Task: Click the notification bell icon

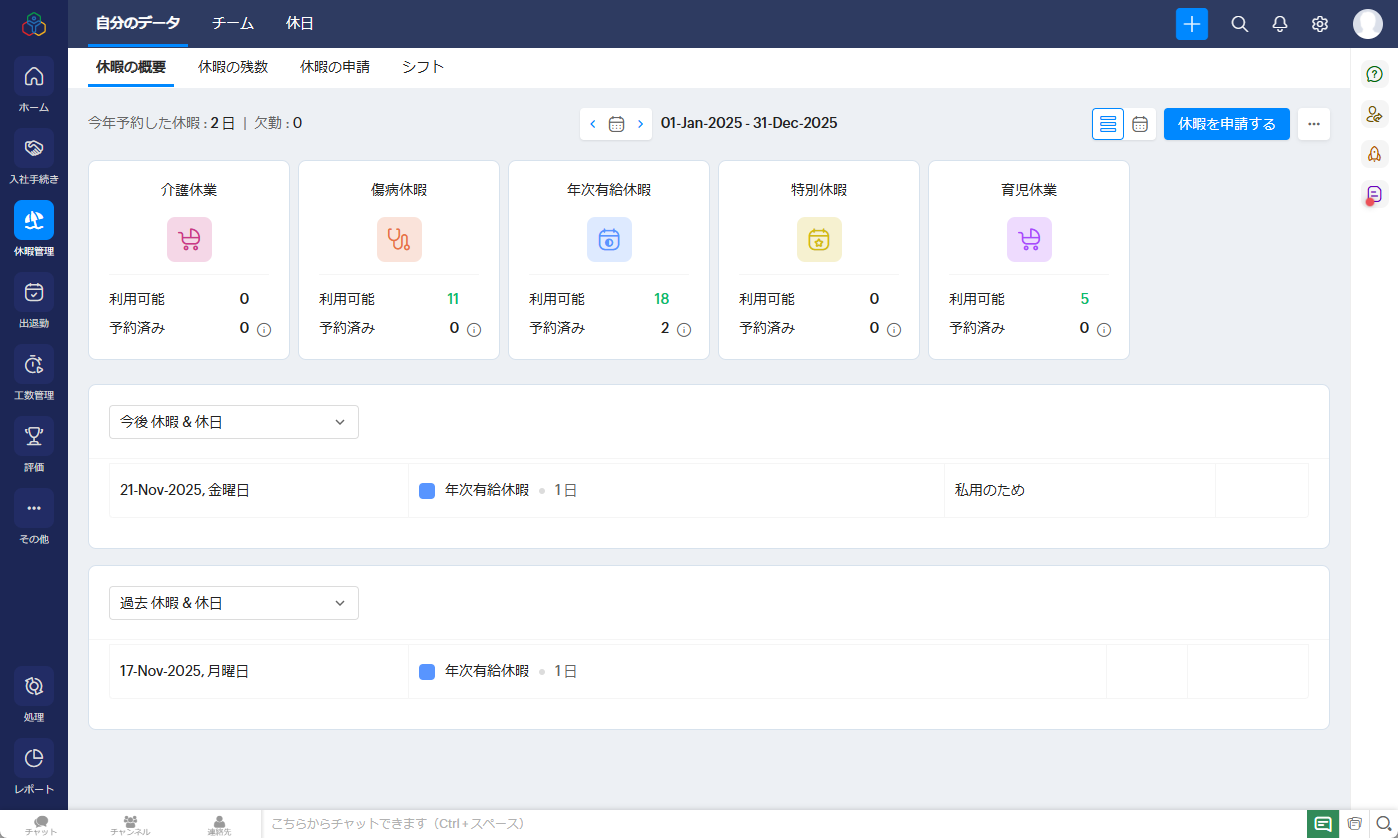Action: click(1279, 24)
